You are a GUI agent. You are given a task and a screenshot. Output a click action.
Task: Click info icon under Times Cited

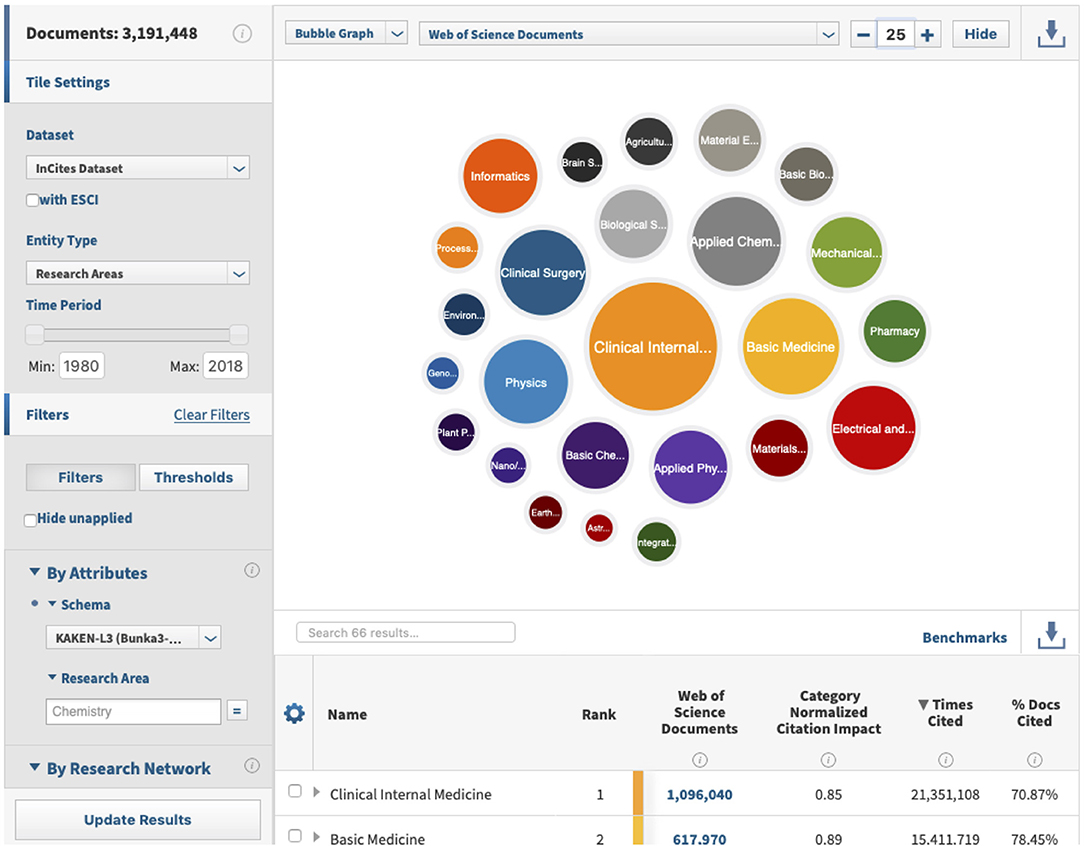(x=946, y=760)
